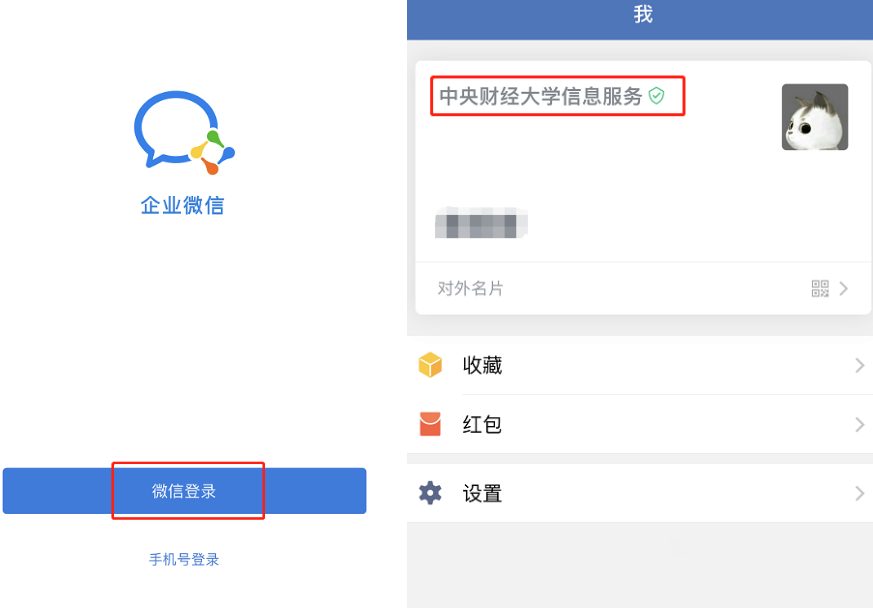Viewport: 873px width, 609px height.
Task: Open the 设置 gear icon
Action: (x=430, y=493)
